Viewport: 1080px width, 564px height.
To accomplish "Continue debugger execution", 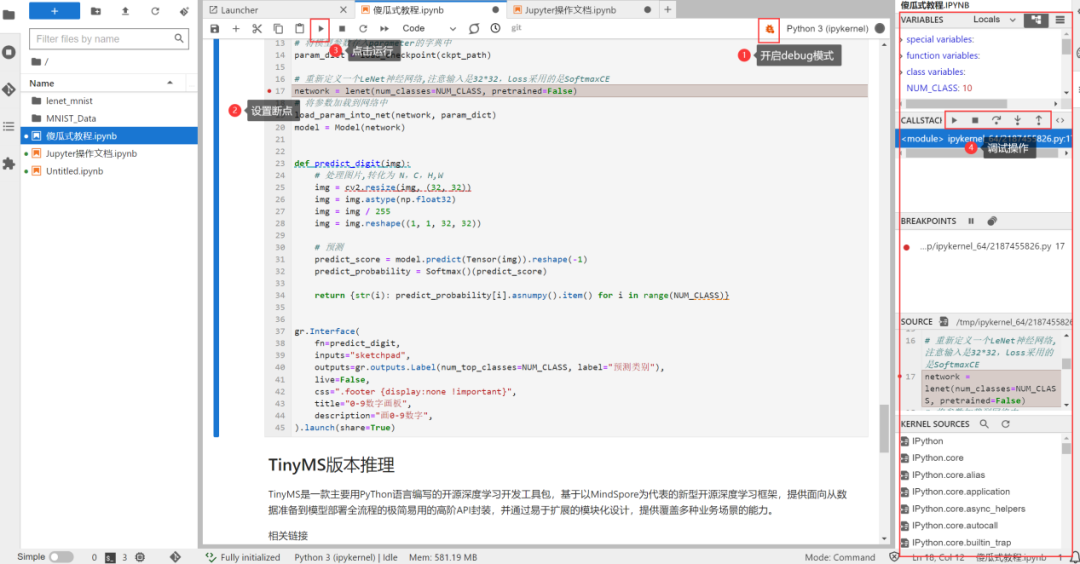I will (954, 121).
